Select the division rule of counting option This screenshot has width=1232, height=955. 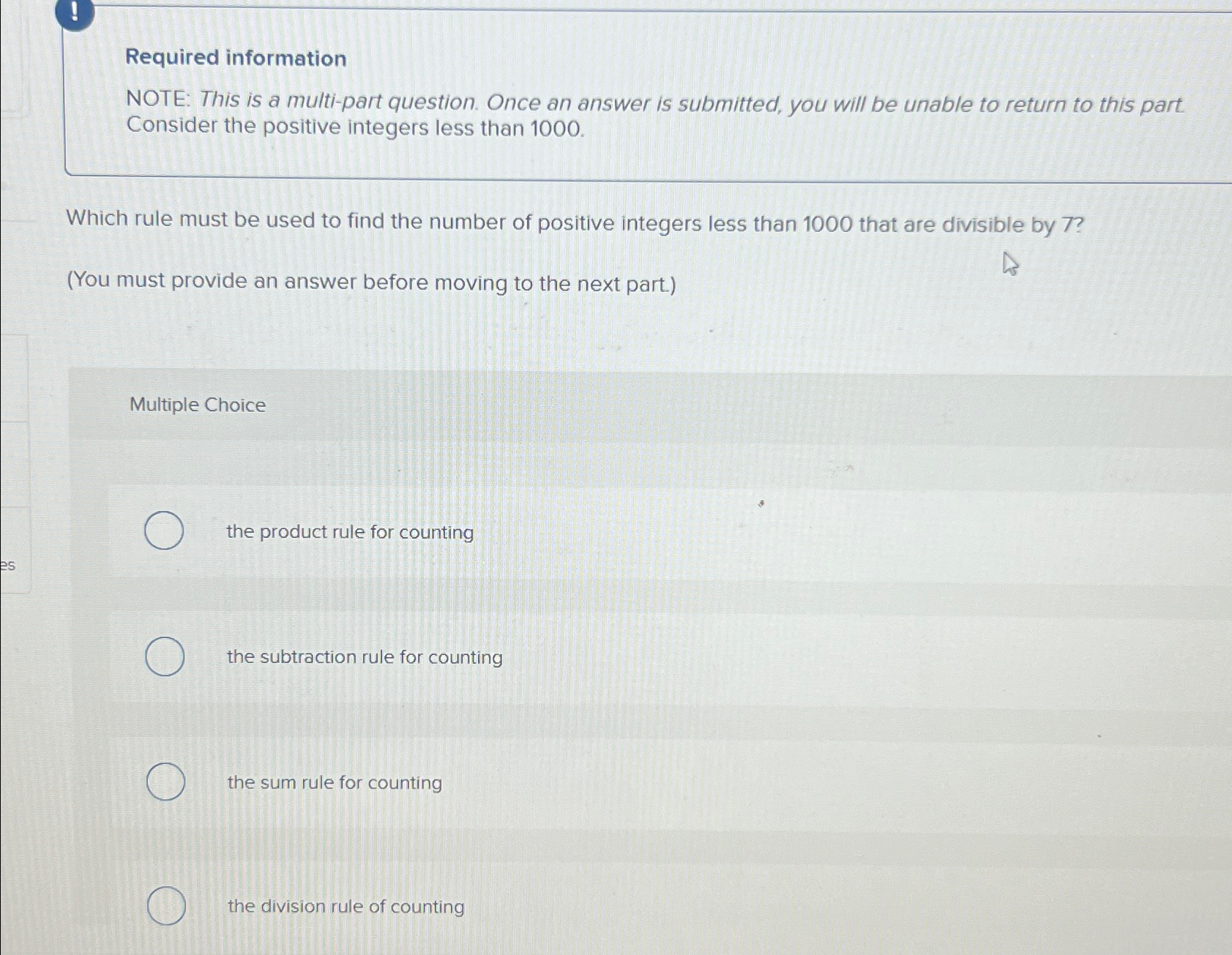164,906
